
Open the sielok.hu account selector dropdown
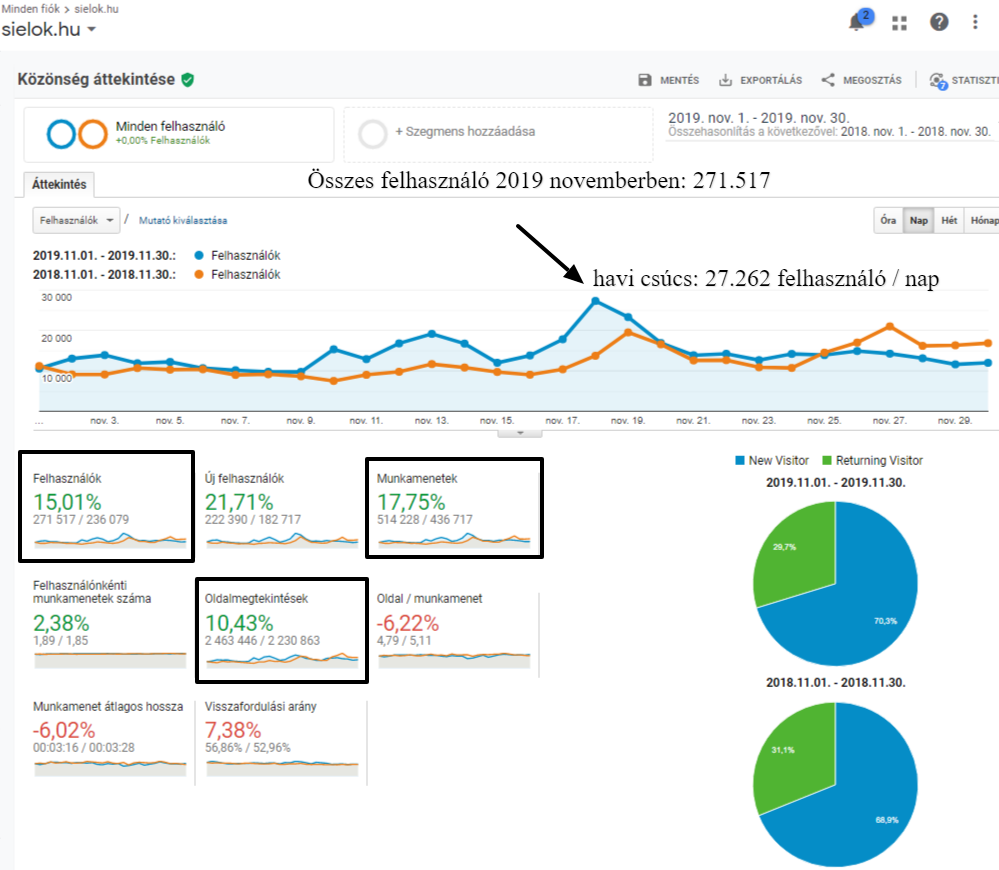(49, 30)
